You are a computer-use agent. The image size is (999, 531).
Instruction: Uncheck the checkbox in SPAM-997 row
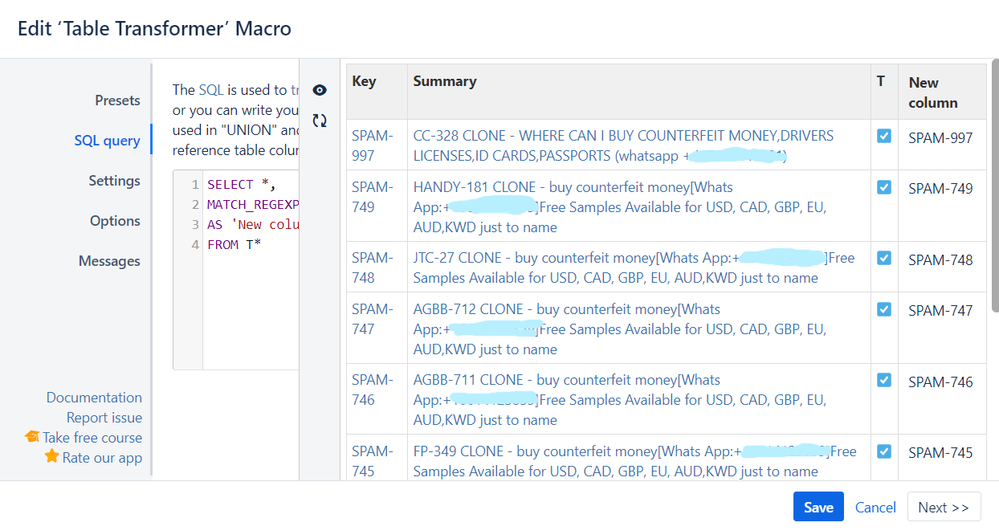[884, 136]
